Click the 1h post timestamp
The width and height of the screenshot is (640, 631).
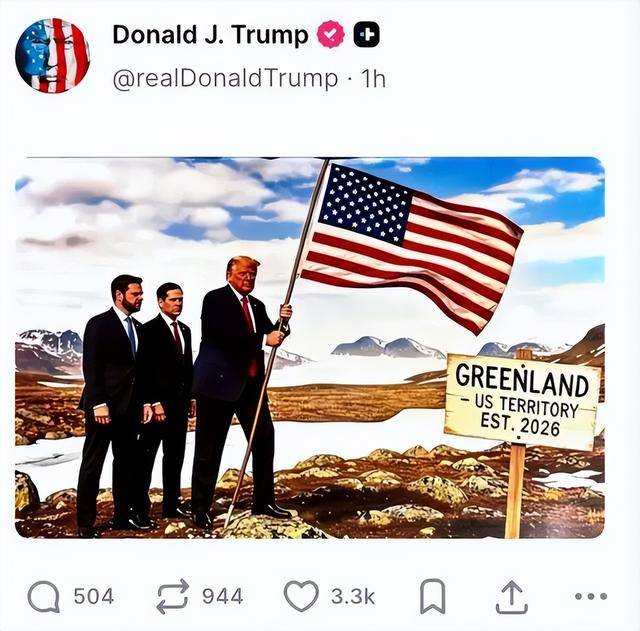(x=373, y=78)
